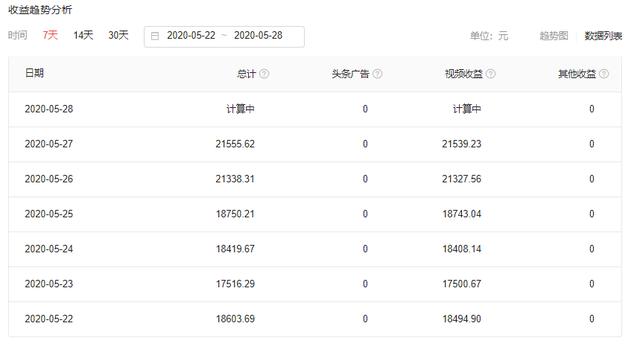640x361 pixels.
Task: Click the date cell 2020-05-27
Action: tap(49, 144)
